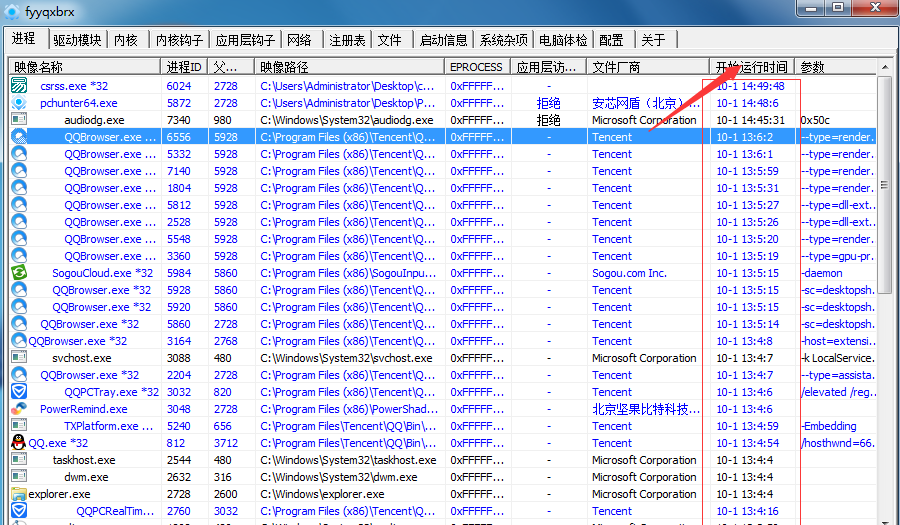Click the explorer.exe folder icon

18,494
